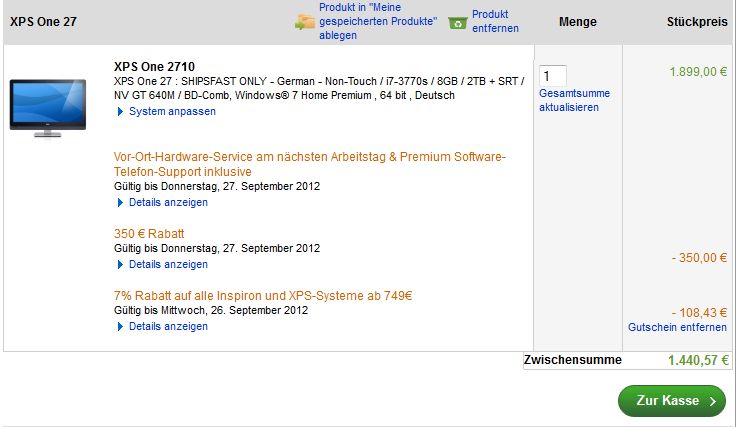Focus the Menge quantity input field
738x427 pixels.
pos(553,75)
